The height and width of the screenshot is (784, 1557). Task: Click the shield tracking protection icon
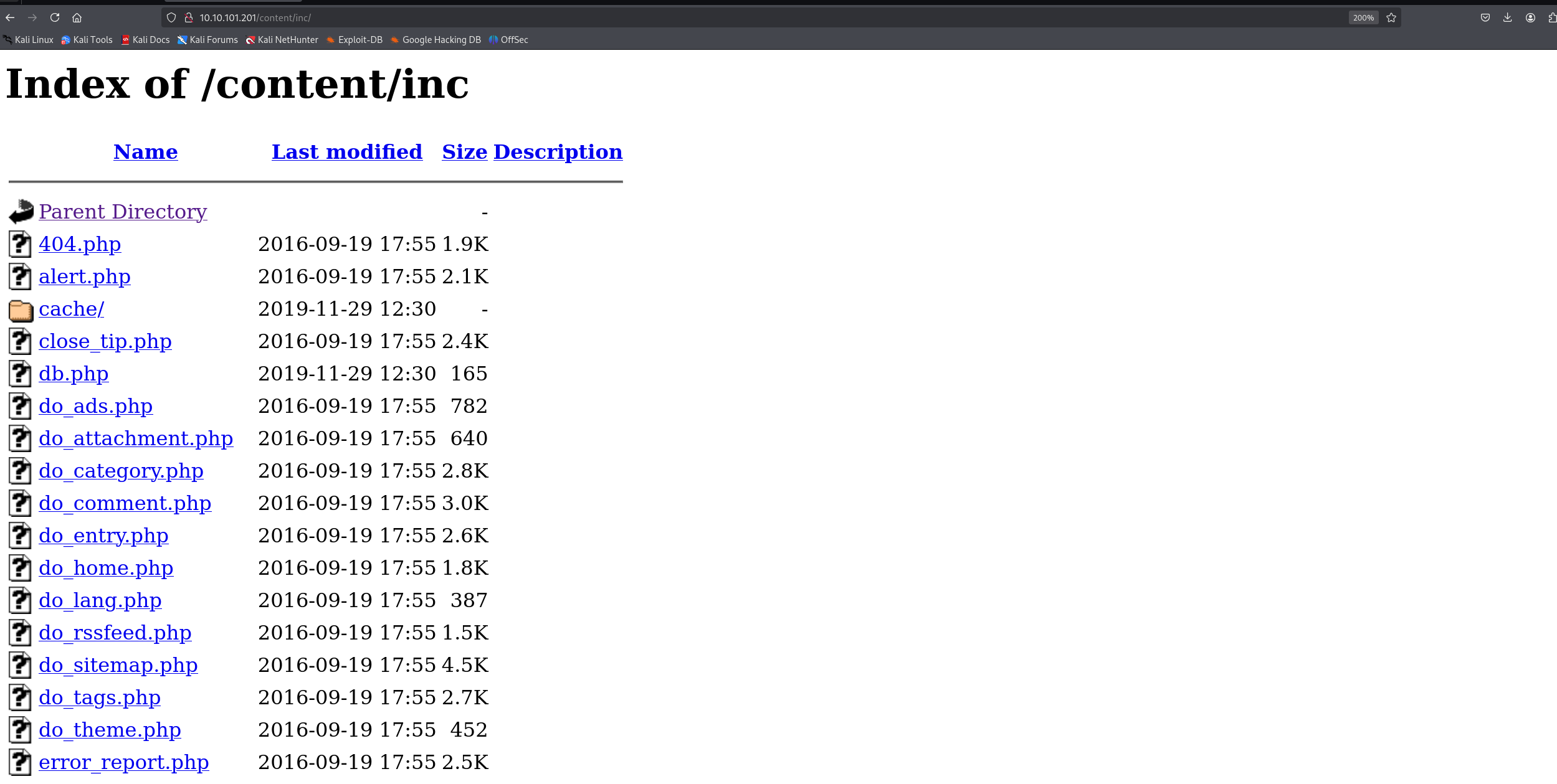point(171,17)
